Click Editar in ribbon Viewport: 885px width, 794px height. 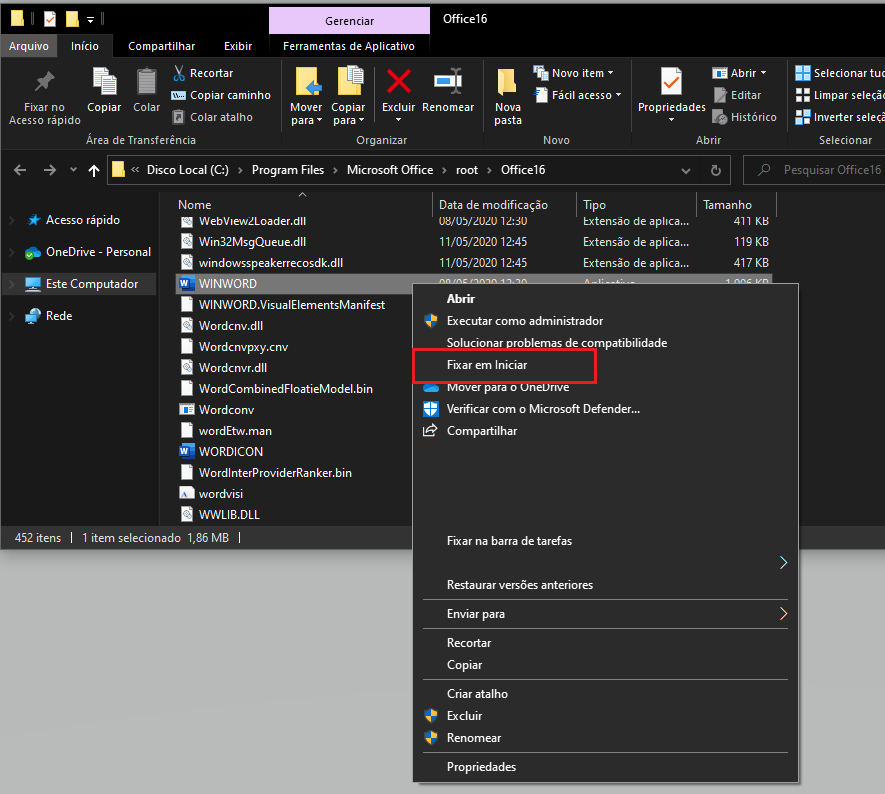(x=737, y=95)
